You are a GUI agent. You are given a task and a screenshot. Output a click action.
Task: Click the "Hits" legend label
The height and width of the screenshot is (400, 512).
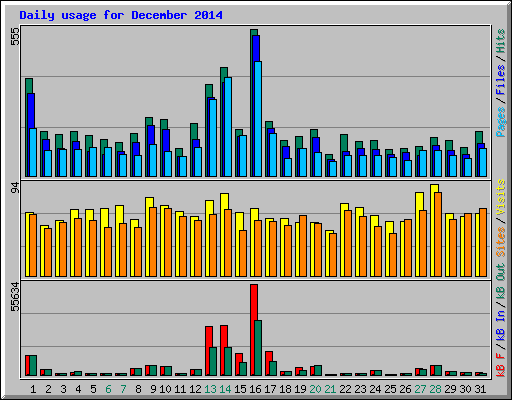tap(501, 41)
